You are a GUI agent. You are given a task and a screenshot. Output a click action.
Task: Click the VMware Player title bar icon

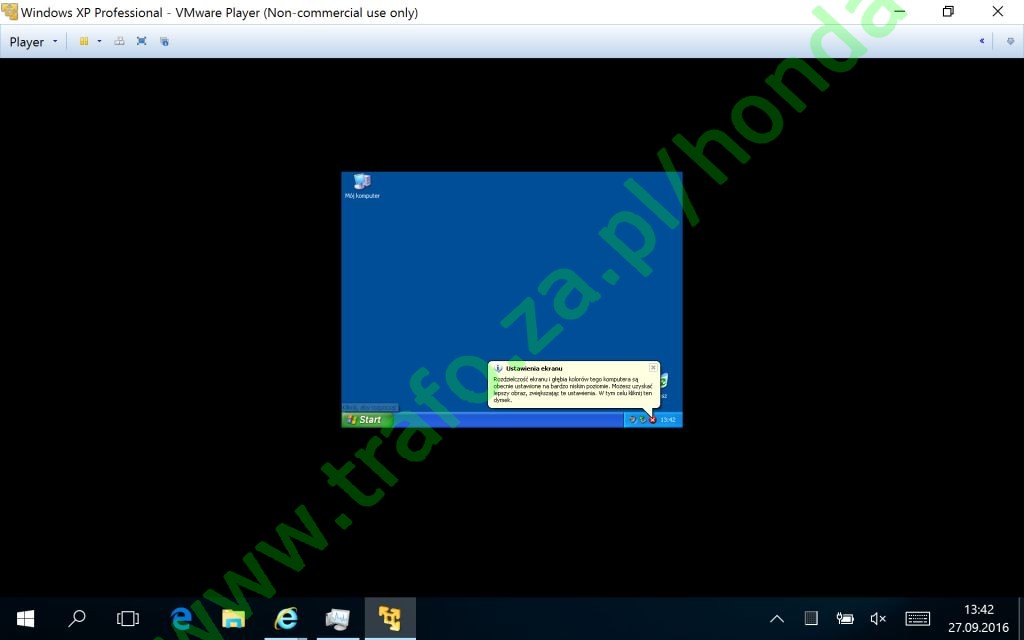[9, 12]
